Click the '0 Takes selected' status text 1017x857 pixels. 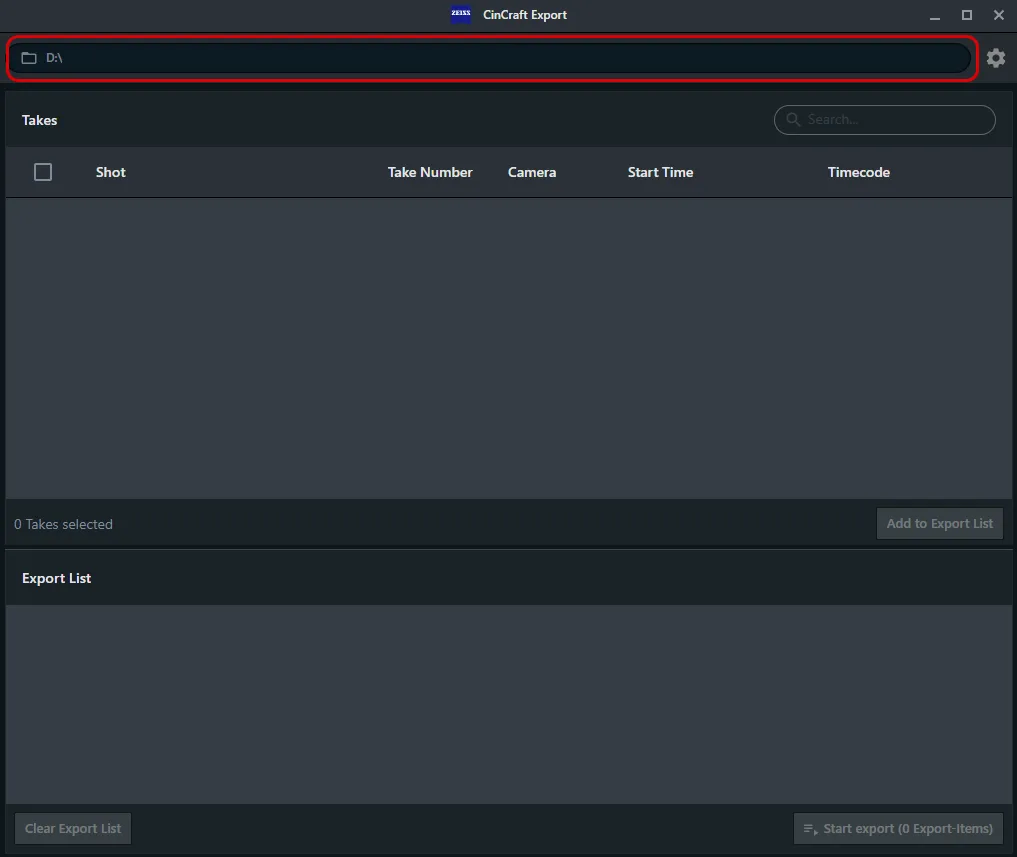(64, 524)
